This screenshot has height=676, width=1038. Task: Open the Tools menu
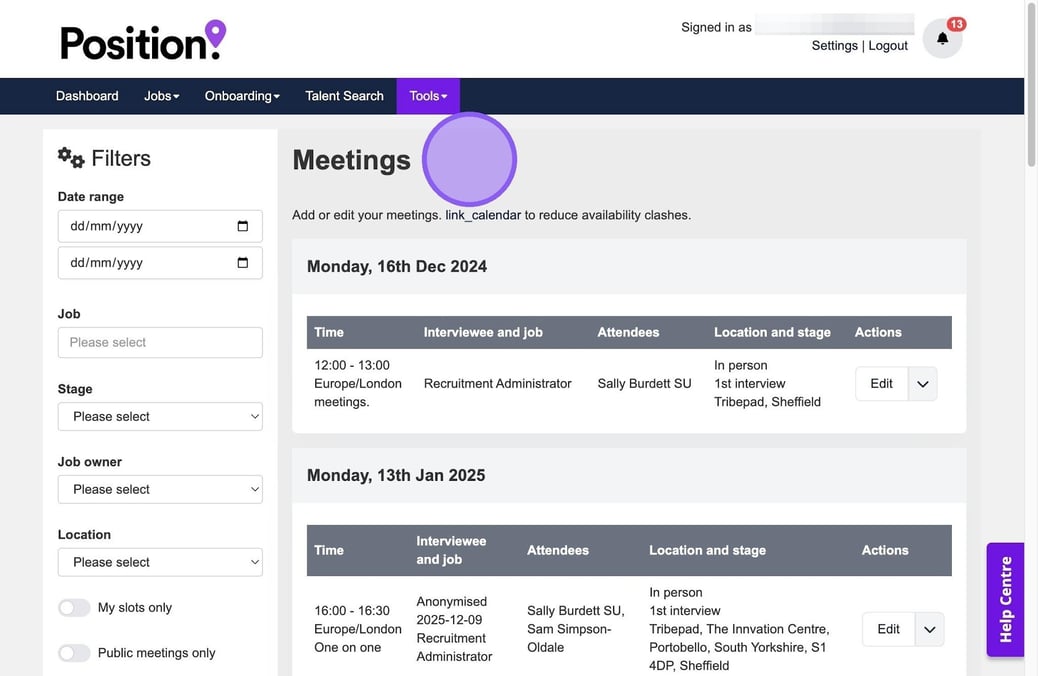click(x=428, y=96)
